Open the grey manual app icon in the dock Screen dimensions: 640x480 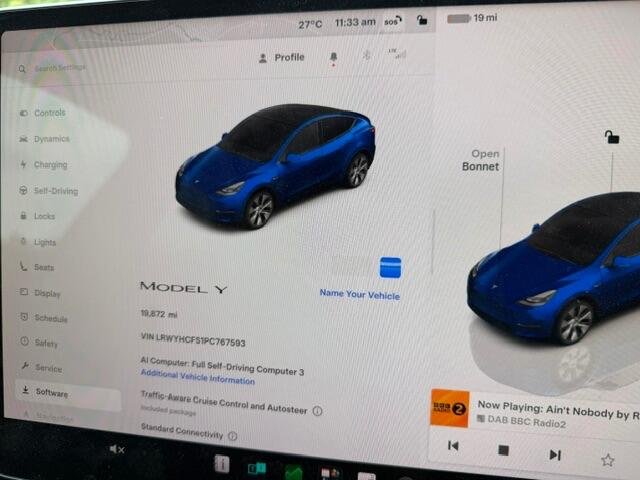tap(222, 464)
